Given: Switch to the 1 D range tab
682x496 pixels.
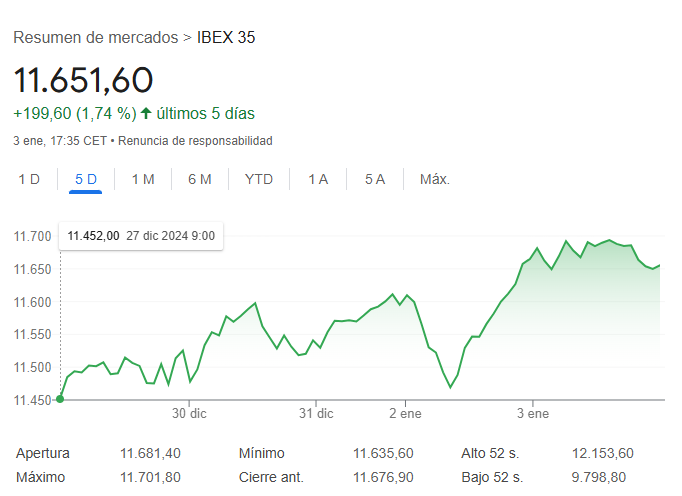Looking at the screenshot, I should pyautogui.click(x=29, y=179).
